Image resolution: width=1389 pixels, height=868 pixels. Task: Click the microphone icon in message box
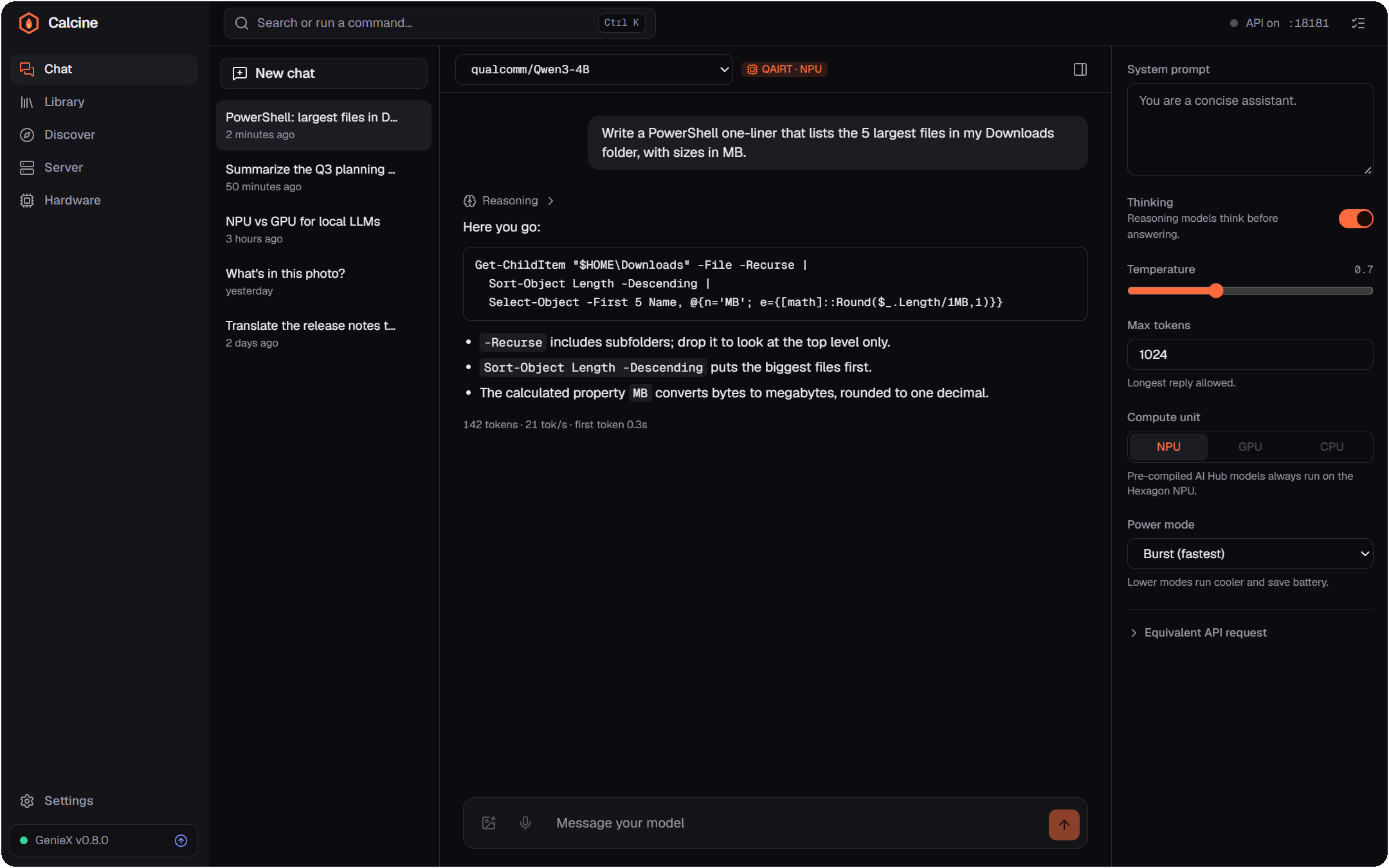pos(525,823)
